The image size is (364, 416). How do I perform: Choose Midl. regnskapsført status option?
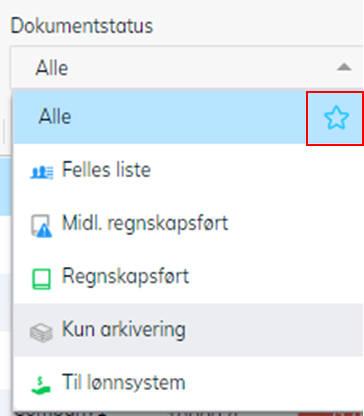[145, 223]
